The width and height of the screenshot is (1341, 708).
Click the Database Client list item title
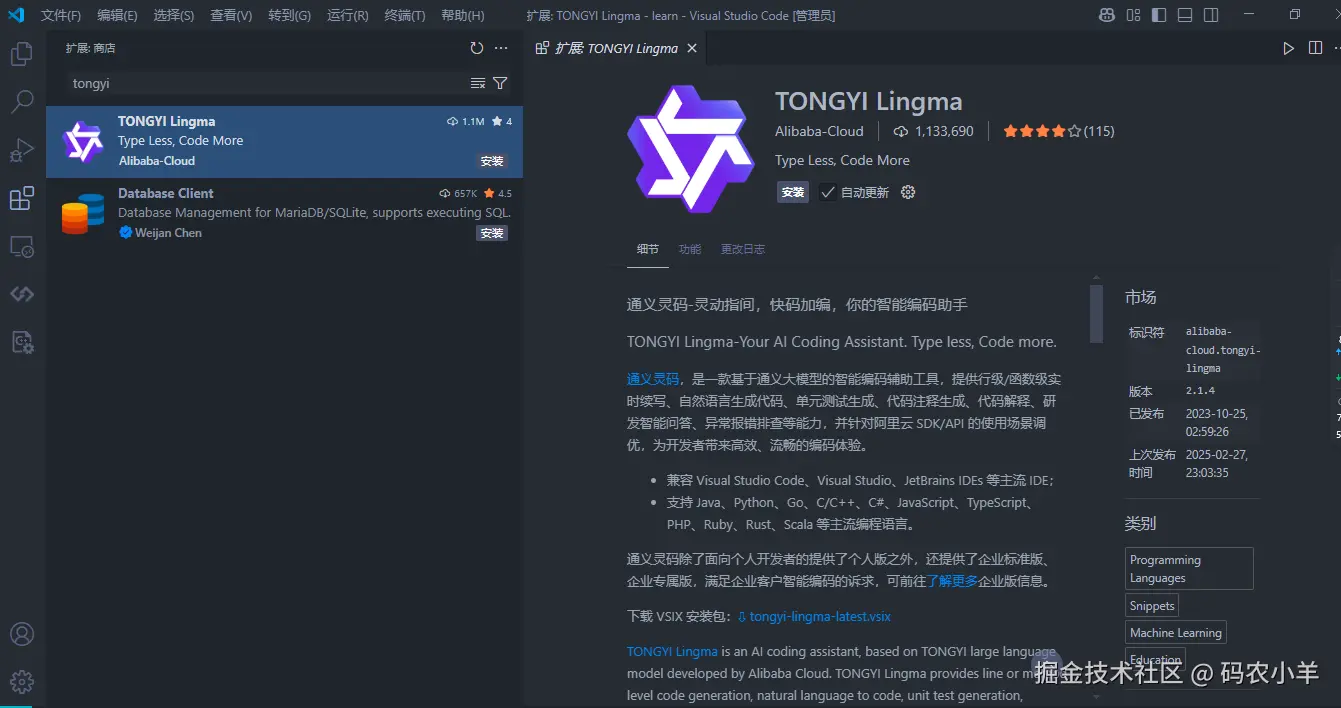(x=165, y=193)
